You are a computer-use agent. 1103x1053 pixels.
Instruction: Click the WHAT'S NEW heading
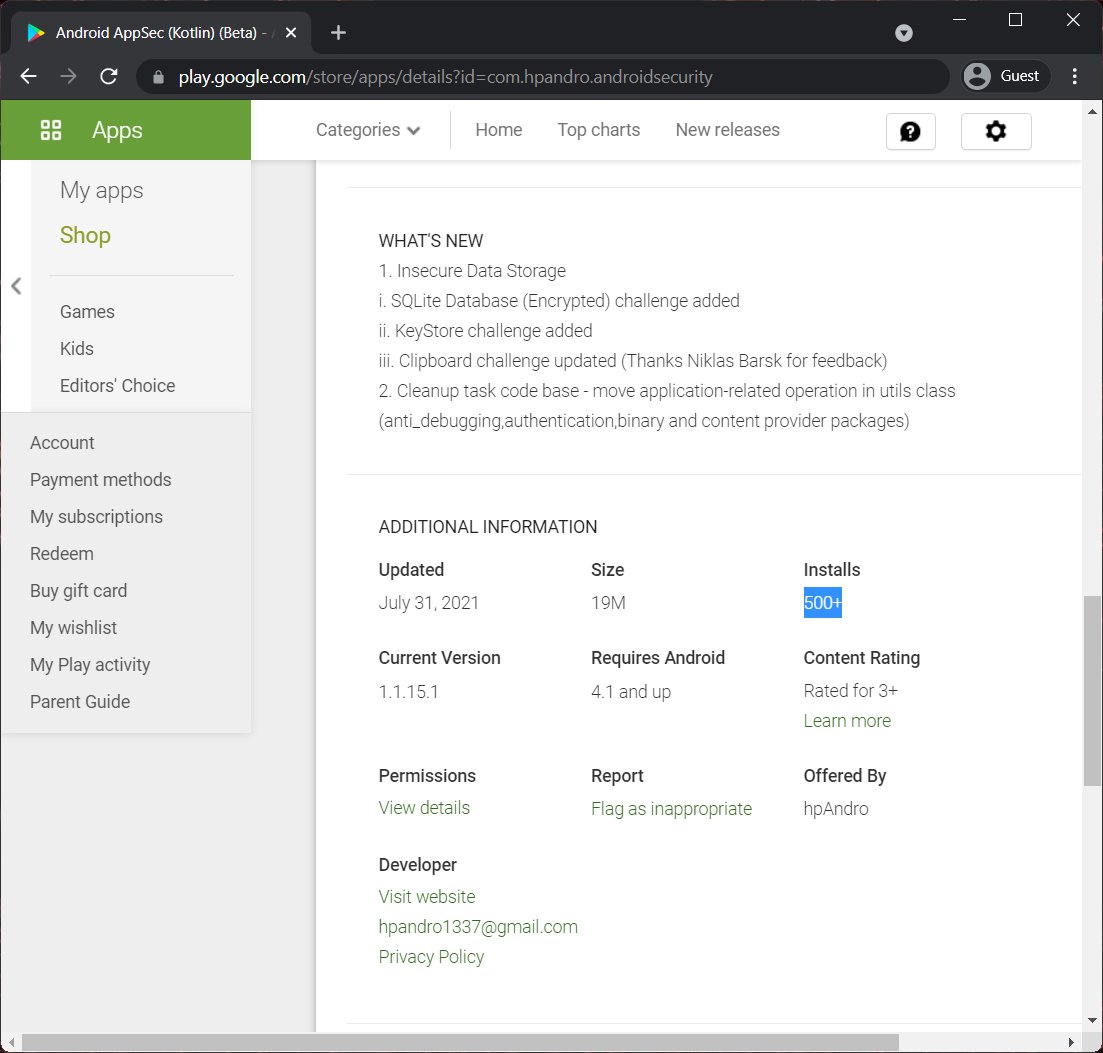click(431, 241)
